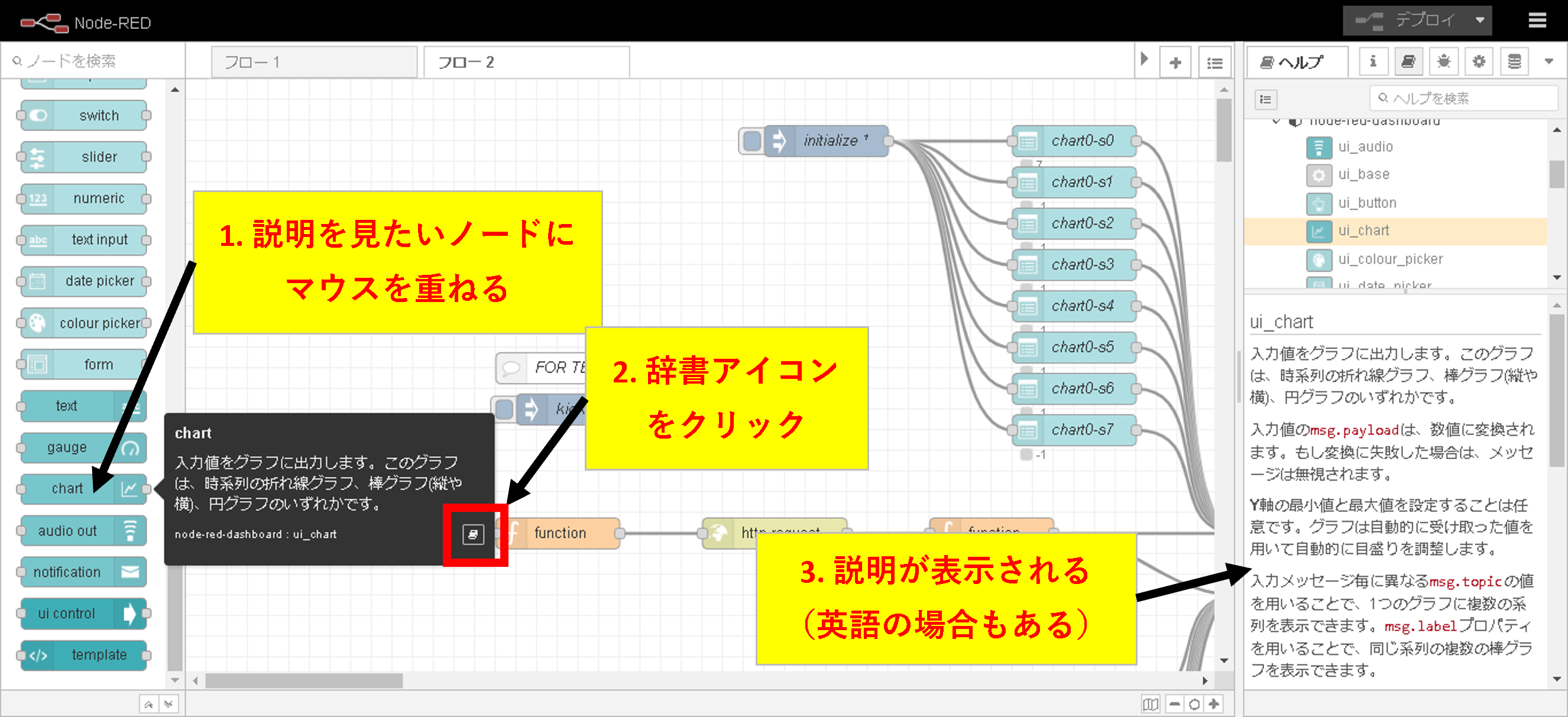The width and height of the screenshot is (1568, 717).
Task: Open the help book sidebar icon
Action: [x=1408, y=61]
